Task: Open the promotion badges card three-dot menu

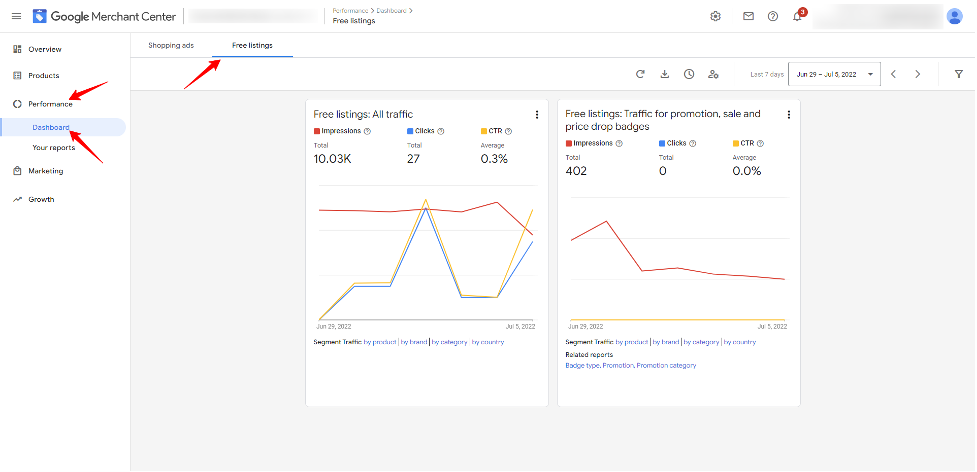Action: (x=789, y=115)
